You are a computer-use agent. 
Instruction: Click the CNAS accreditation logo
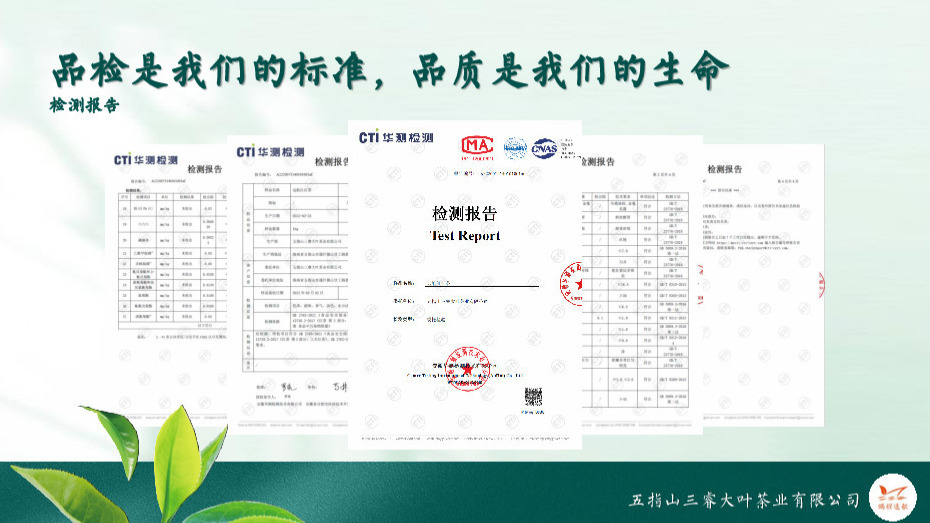coord(545,148)
